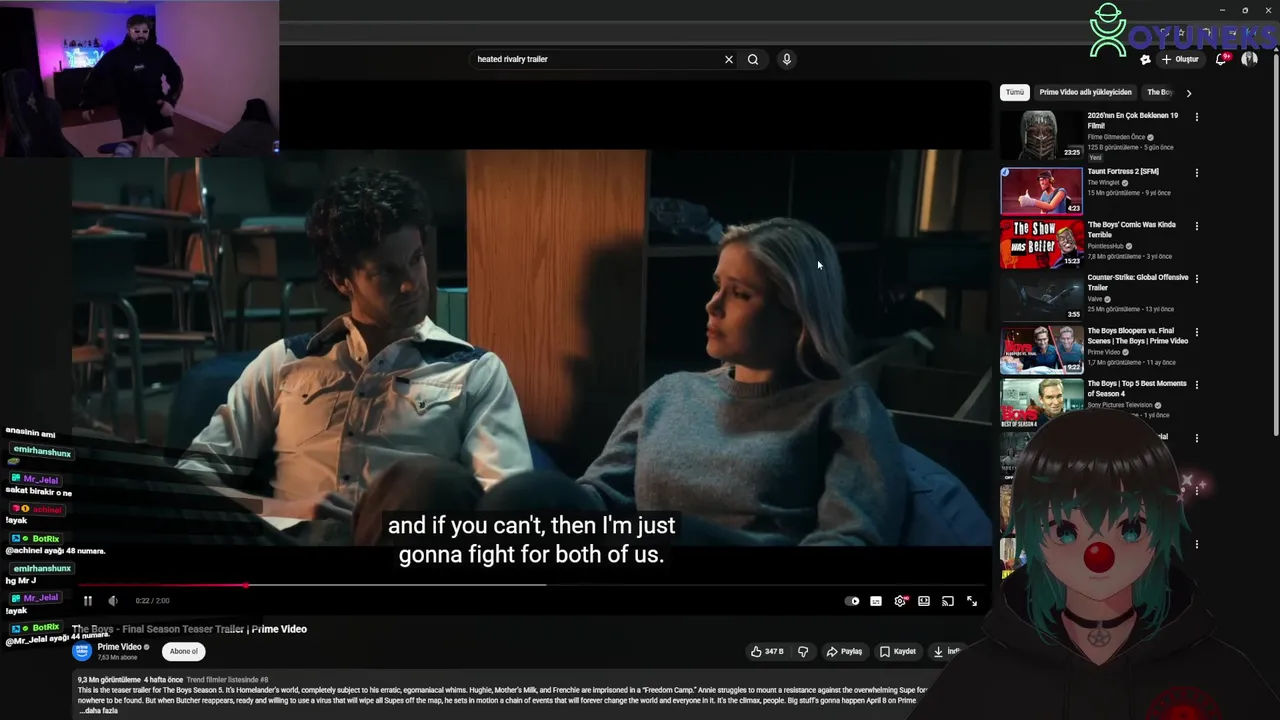
Task: Click the 'The Boys - Final Season Teaser Trailer' title
Action: pos(190,629)
